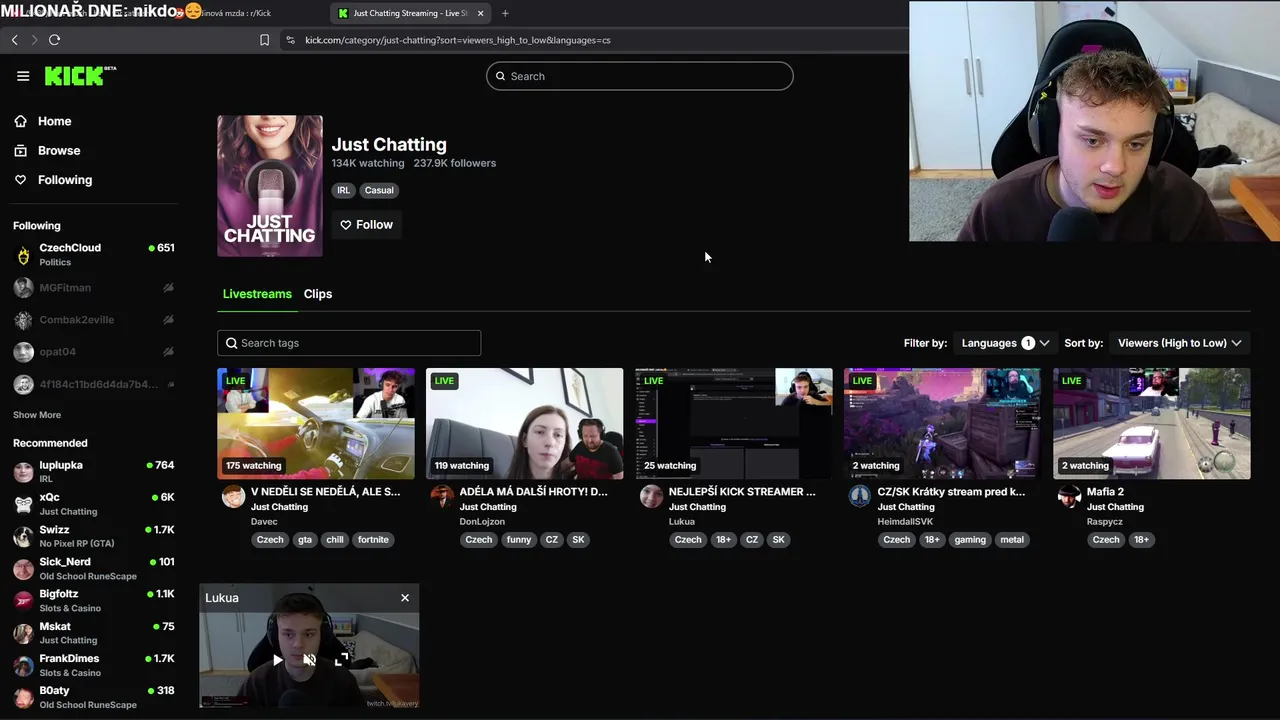1280x720 pixels.
Task: Open Davec stream thumbnail with 175 watching
Action: [x=316, y=424]
